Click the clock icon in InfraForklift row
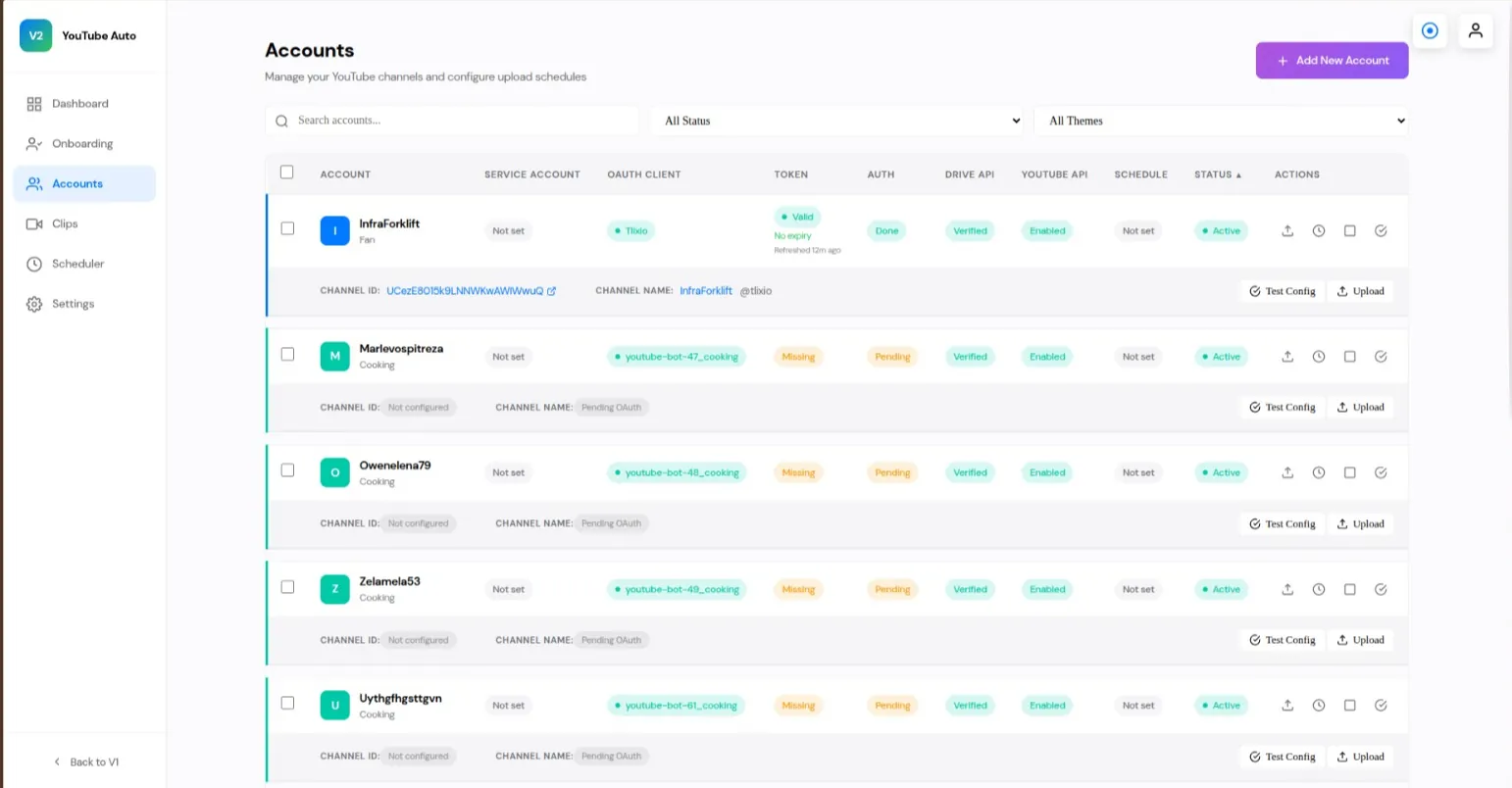Viewport: 1512px width, 788px height. 1319,231
